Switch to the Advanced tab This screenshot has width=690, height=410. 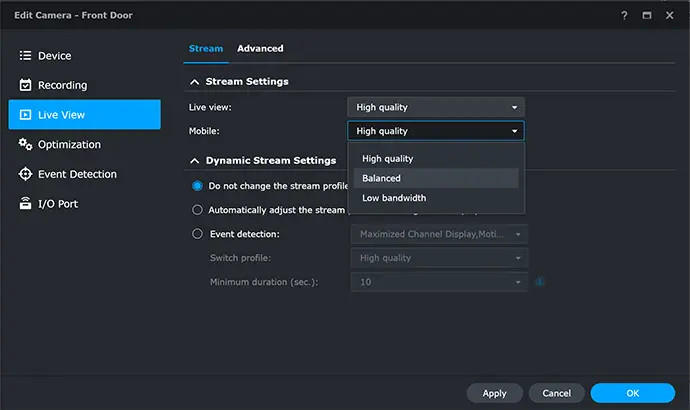click(260, 48)
